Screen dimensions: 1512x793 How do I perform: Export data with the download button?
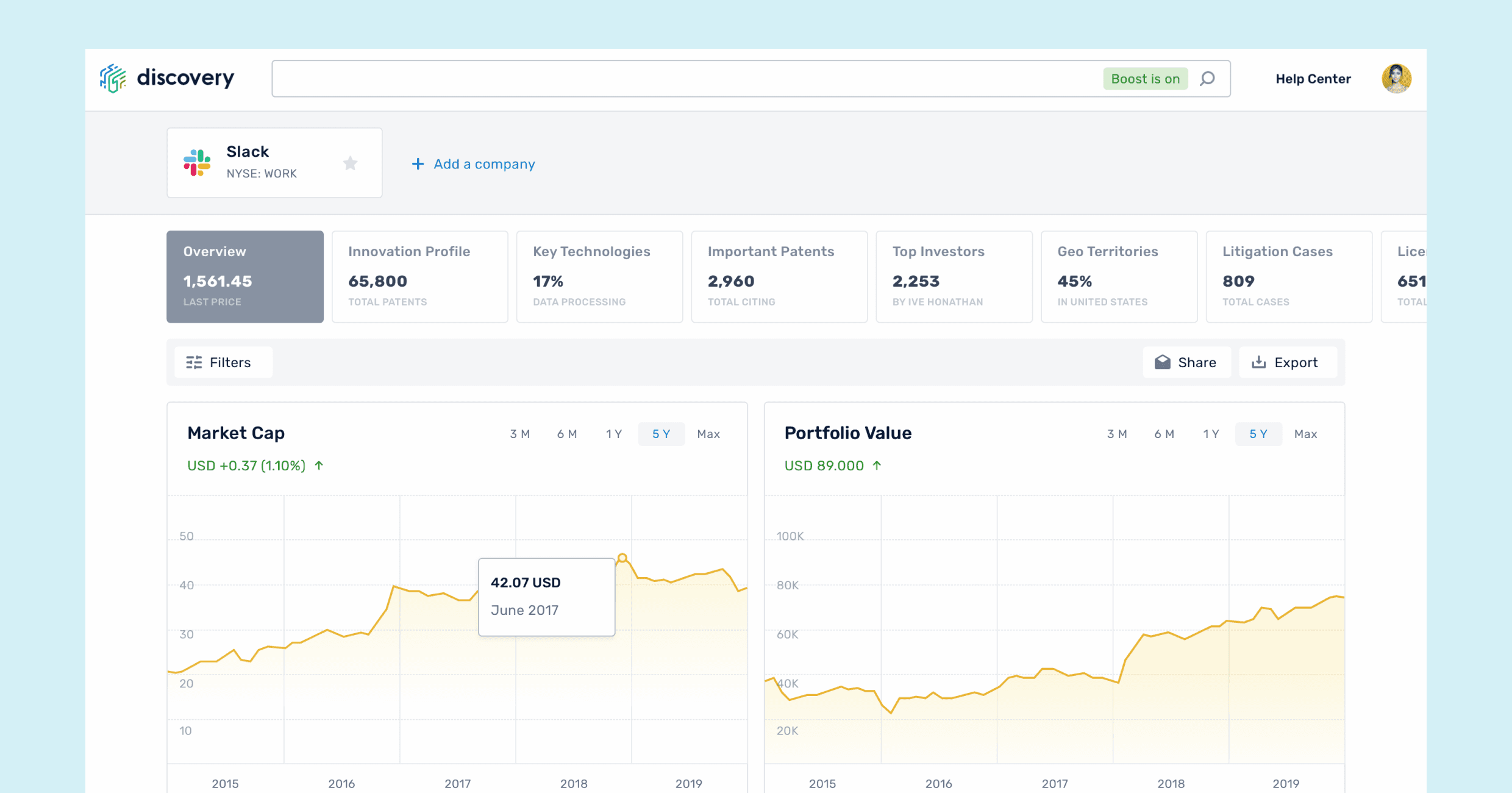tap(1287, 362)
